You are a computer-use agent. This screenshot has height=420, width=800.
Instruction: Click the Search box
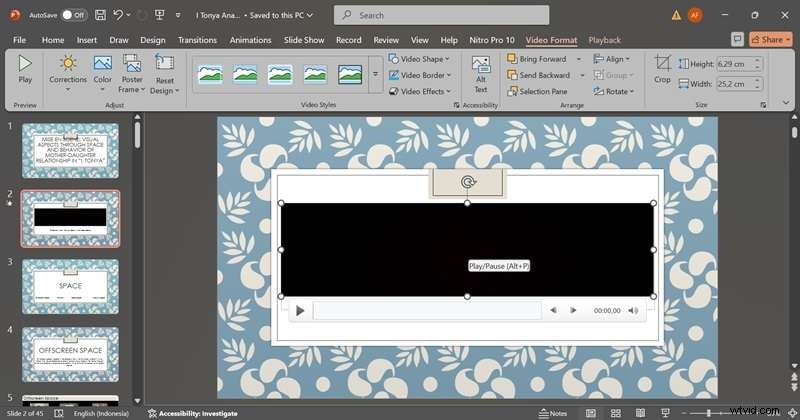click(x=441, y=15)
